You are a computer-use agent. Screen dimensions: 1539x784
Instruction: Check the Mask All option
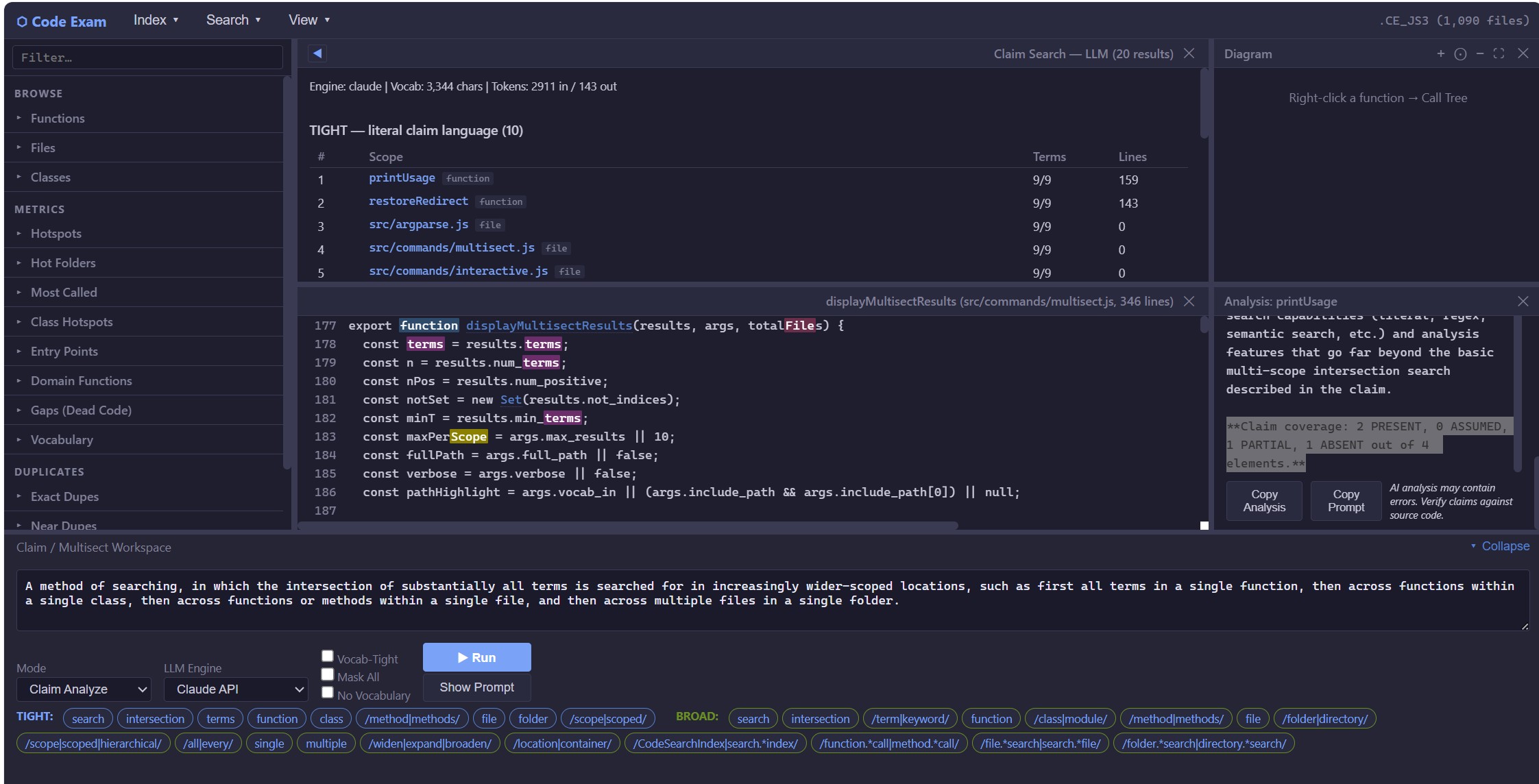[x=328, y=674]
